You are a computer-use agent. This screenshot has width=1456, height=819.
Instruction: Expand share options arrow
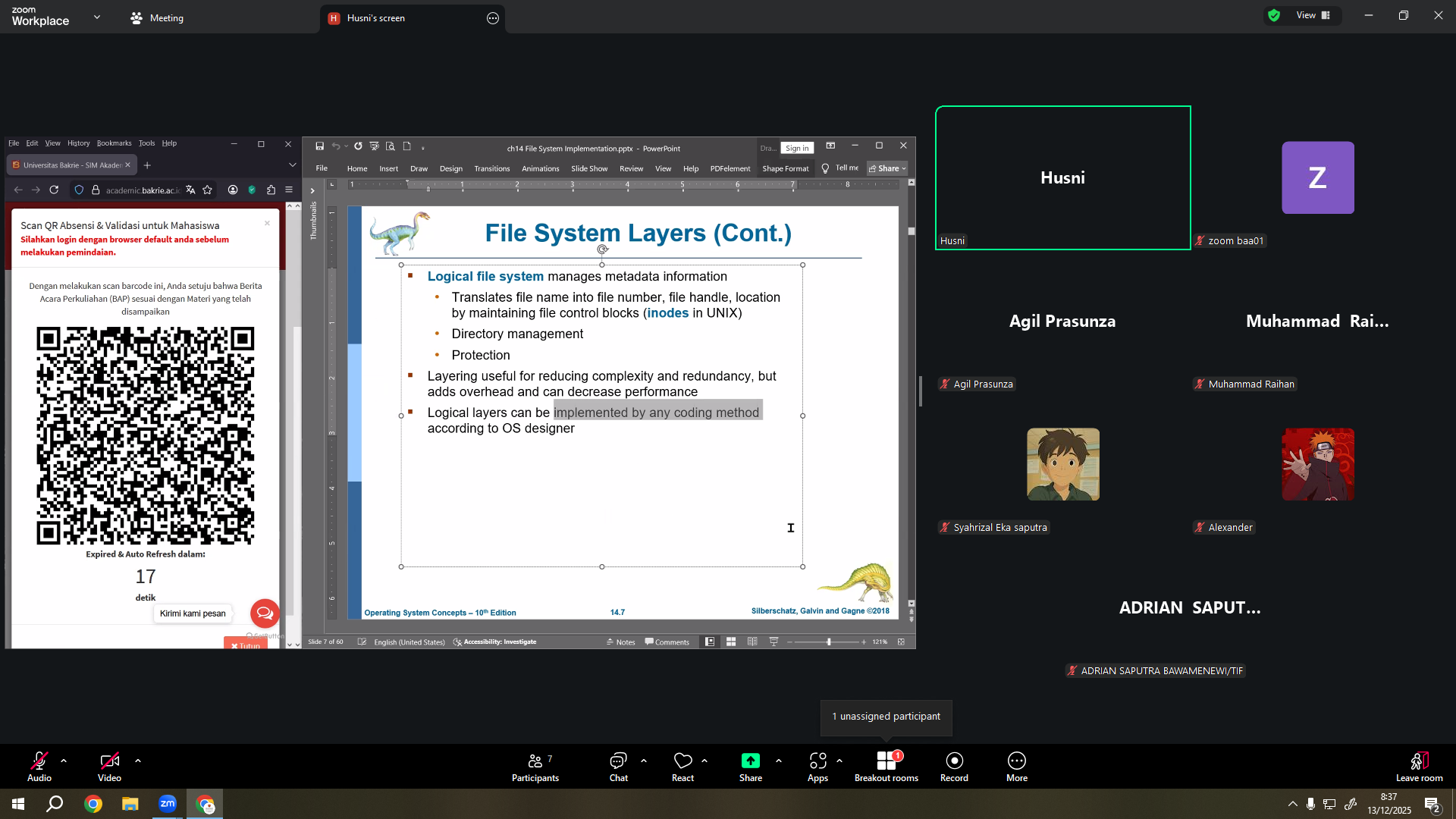[779, 761]
